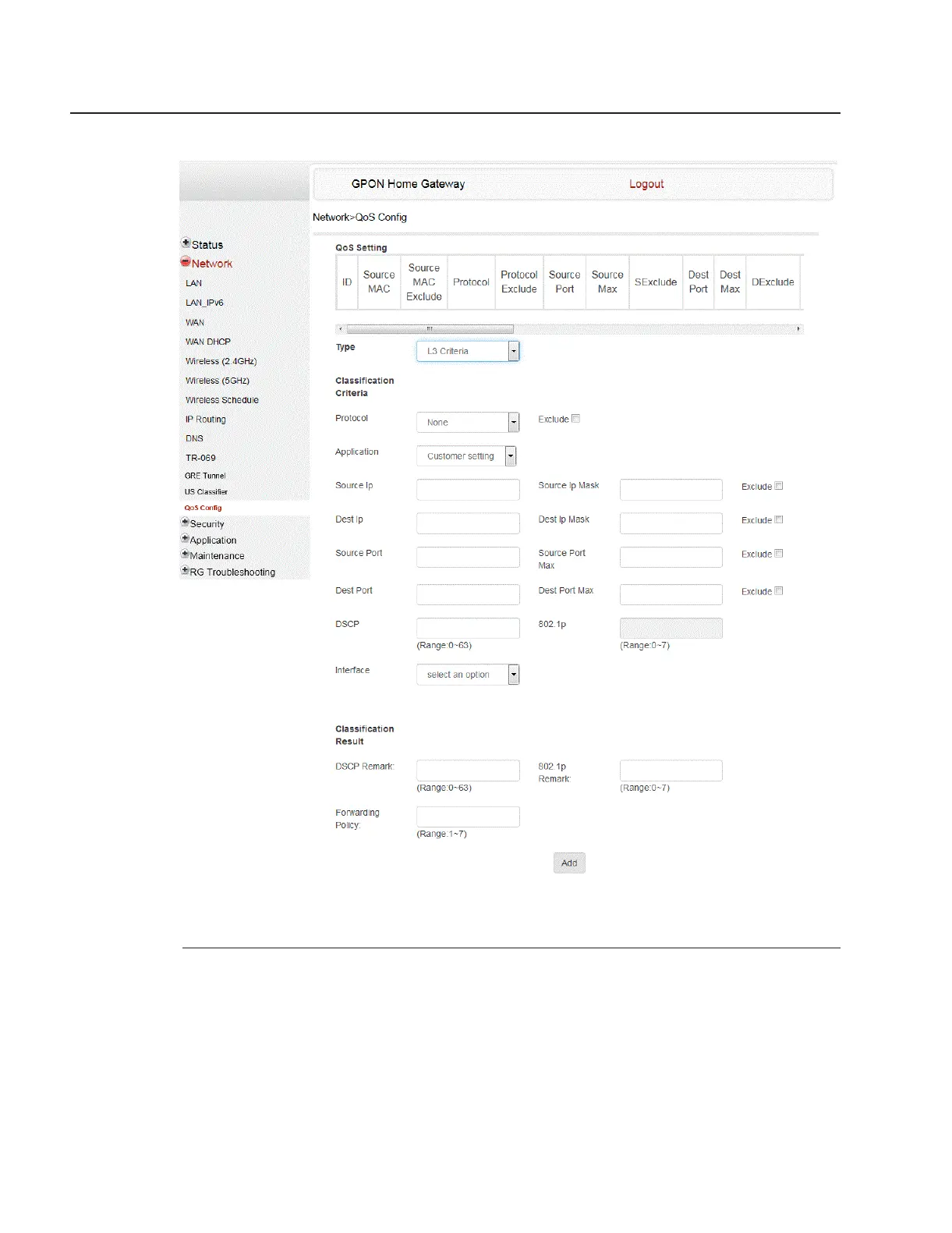Click the SExclude column header

point(656,282)
